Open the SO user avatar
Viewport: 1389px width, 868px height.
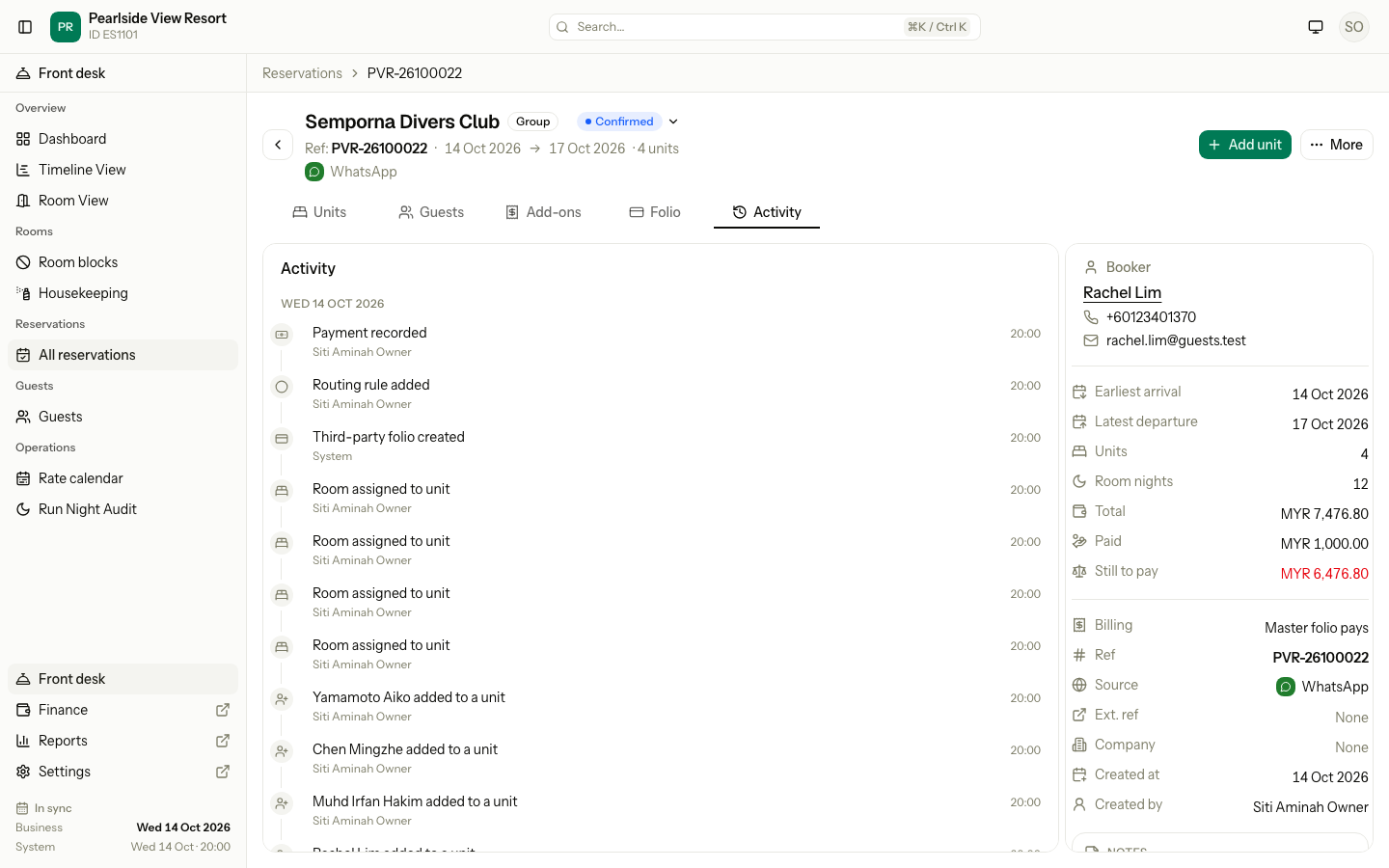click(1354, 27)
